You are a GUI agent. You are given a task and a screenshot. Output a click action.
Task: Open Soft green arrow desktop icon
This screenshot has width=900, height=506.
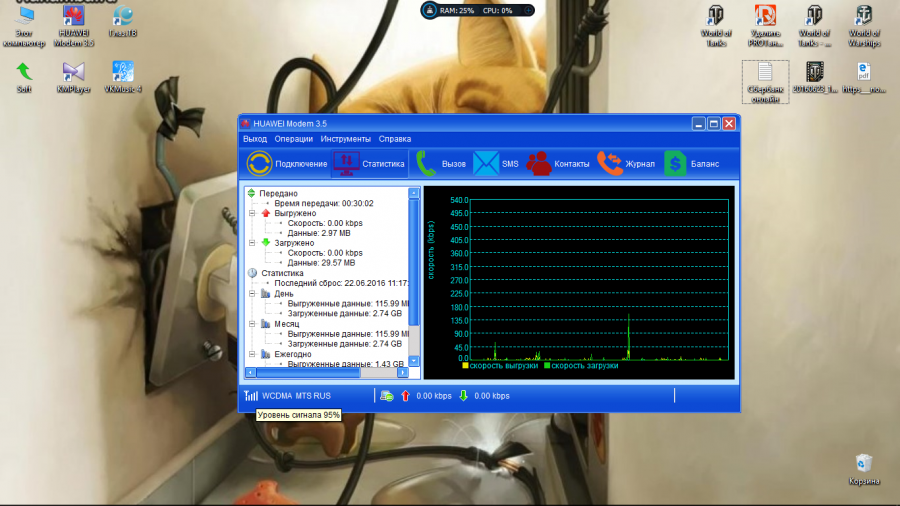coord(24,77)
